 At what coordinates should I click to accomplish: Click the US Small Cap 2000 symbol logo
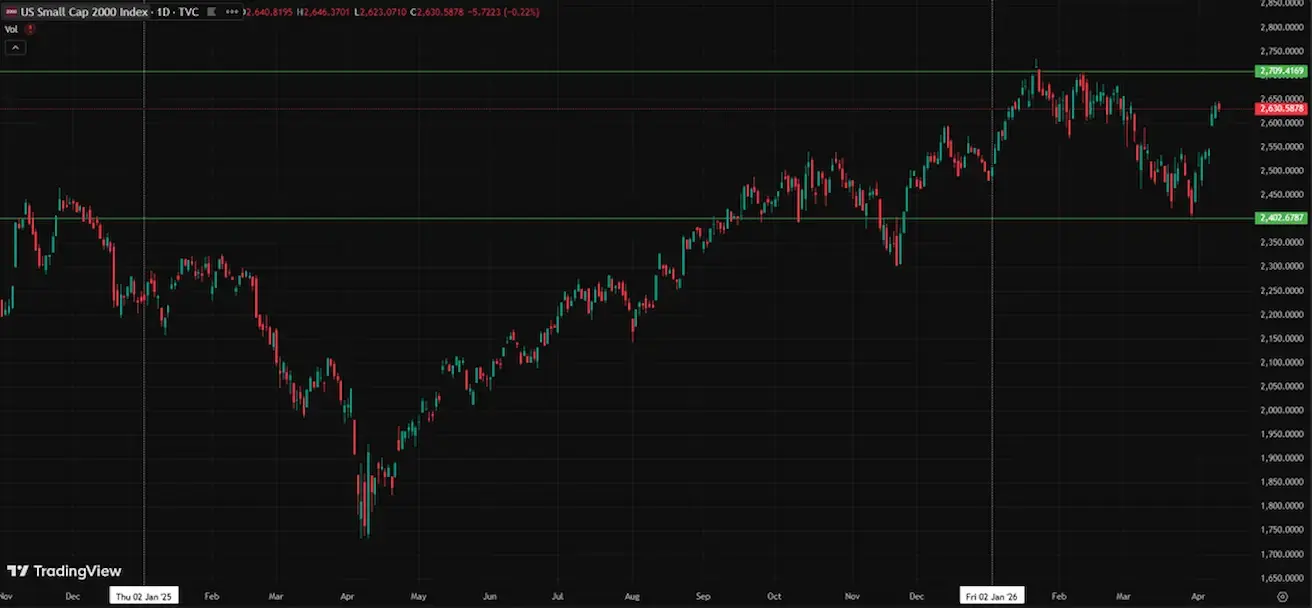click(11, 12)
